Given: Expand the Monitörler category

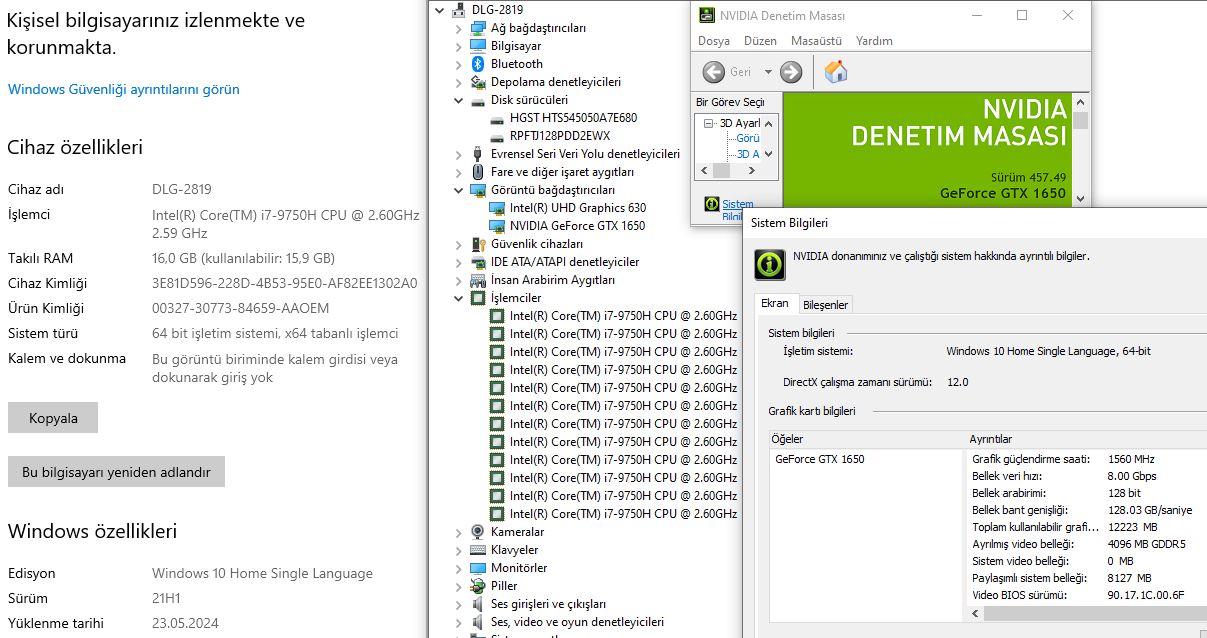Looking at the screenshot, I should tap(459, 568).
